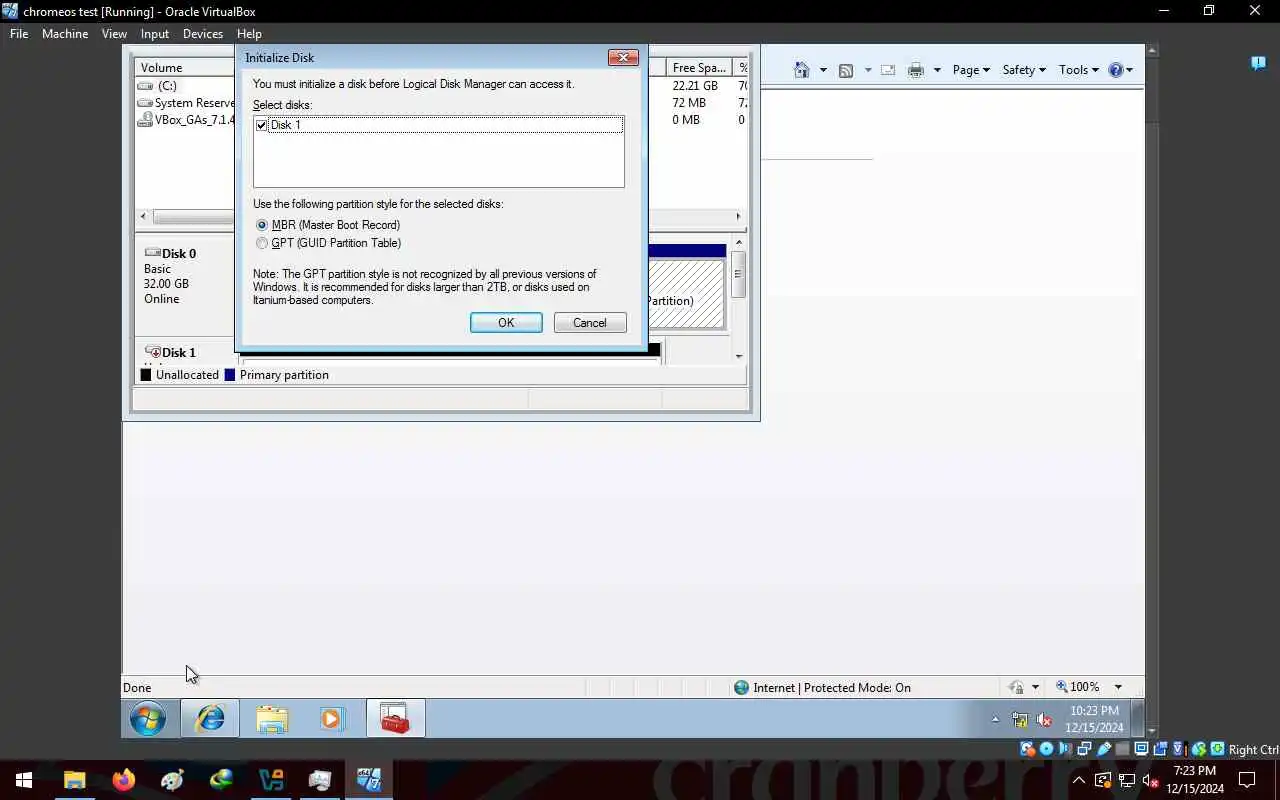Open the Help icon dropdown arrow
The width and height of the screenshot is (1280, 800).
coord(1130,70)
